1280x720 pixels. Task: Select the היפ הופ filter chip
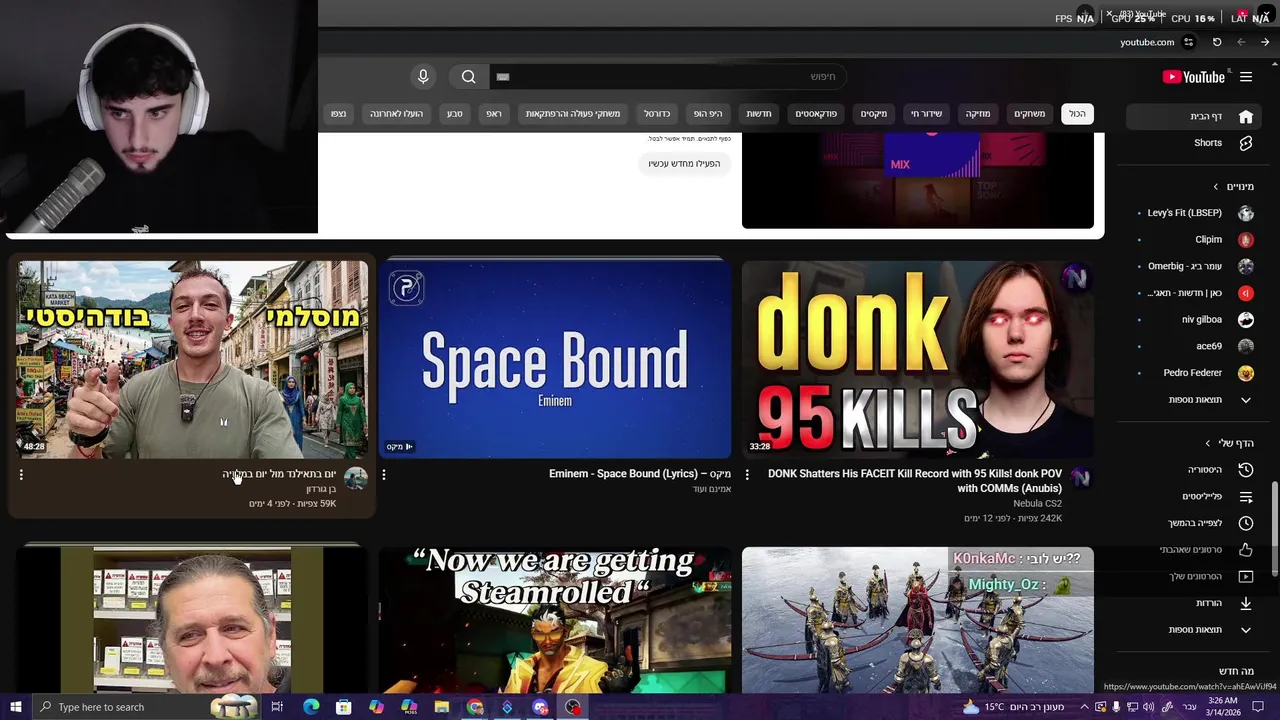click(x=708, y=114)
